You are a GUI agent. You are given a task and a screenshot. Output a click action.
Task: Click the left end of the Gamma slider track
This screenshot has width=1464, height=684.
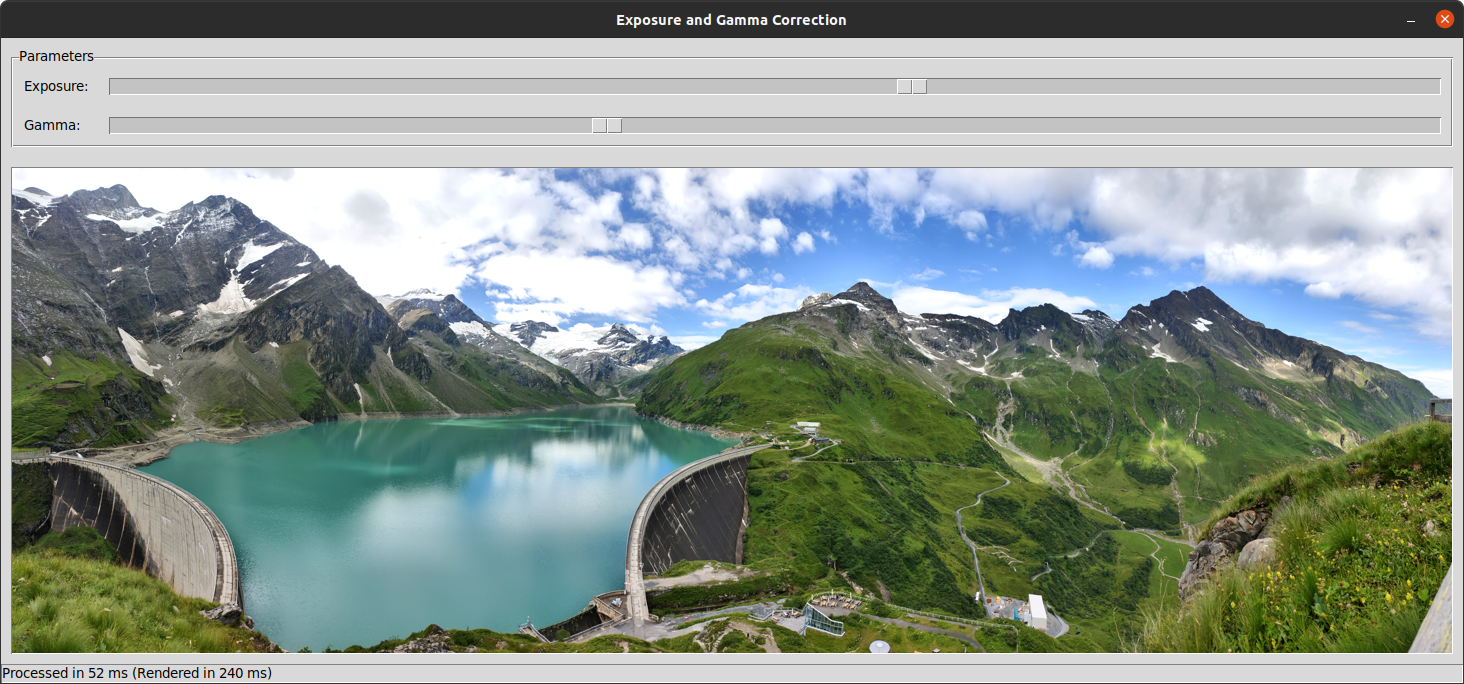(115, 125)
